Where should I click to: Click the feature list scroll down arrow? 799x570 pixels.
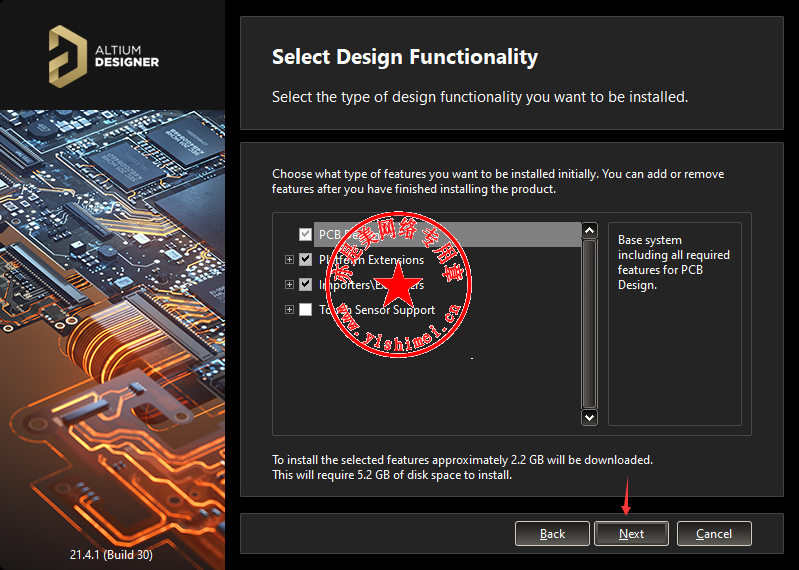589,418
